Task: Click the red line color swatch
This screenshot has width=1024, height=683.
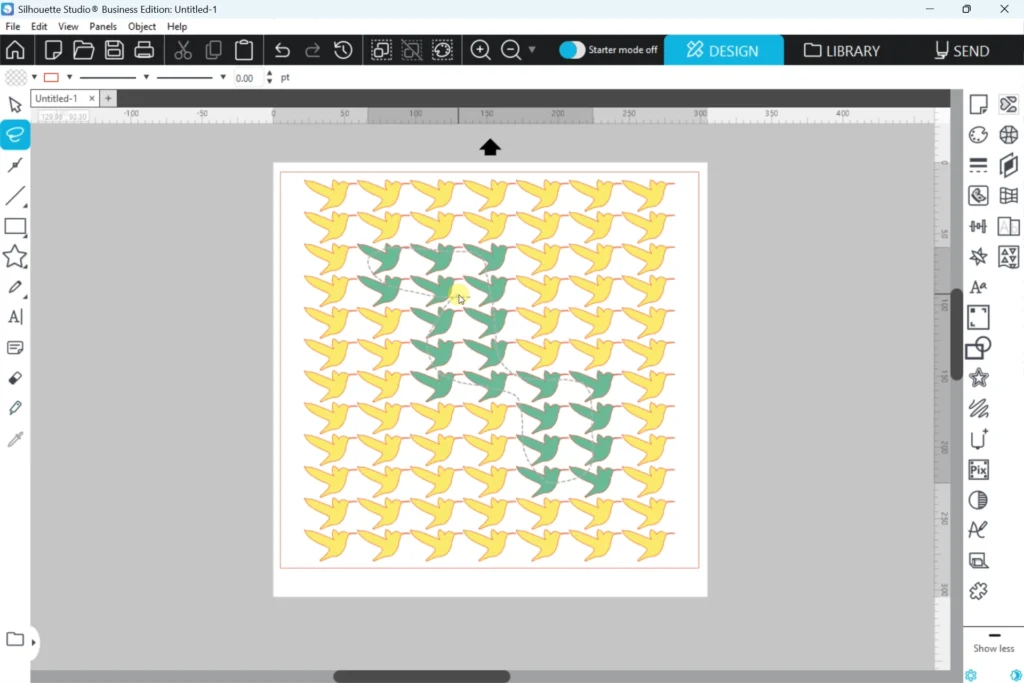Action: [x=51, y=77]
